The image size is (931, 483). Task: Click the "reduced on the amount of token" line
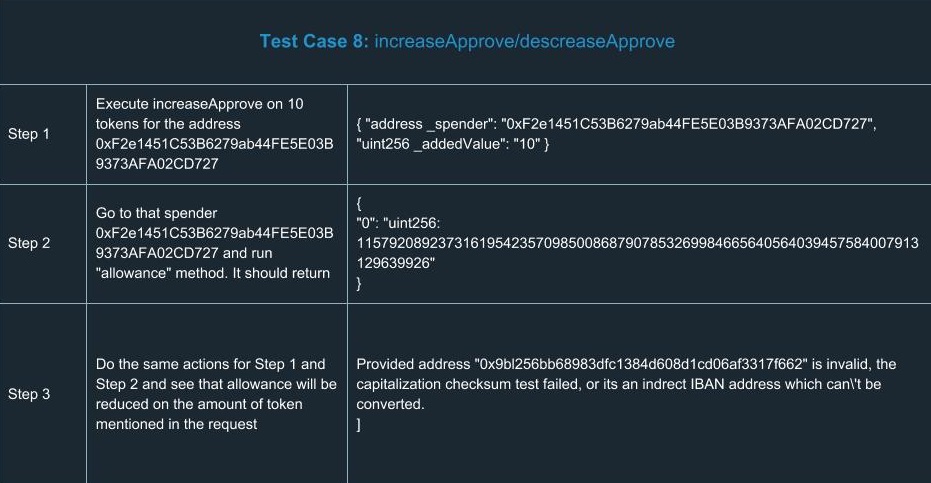click(x=199, y=404)
